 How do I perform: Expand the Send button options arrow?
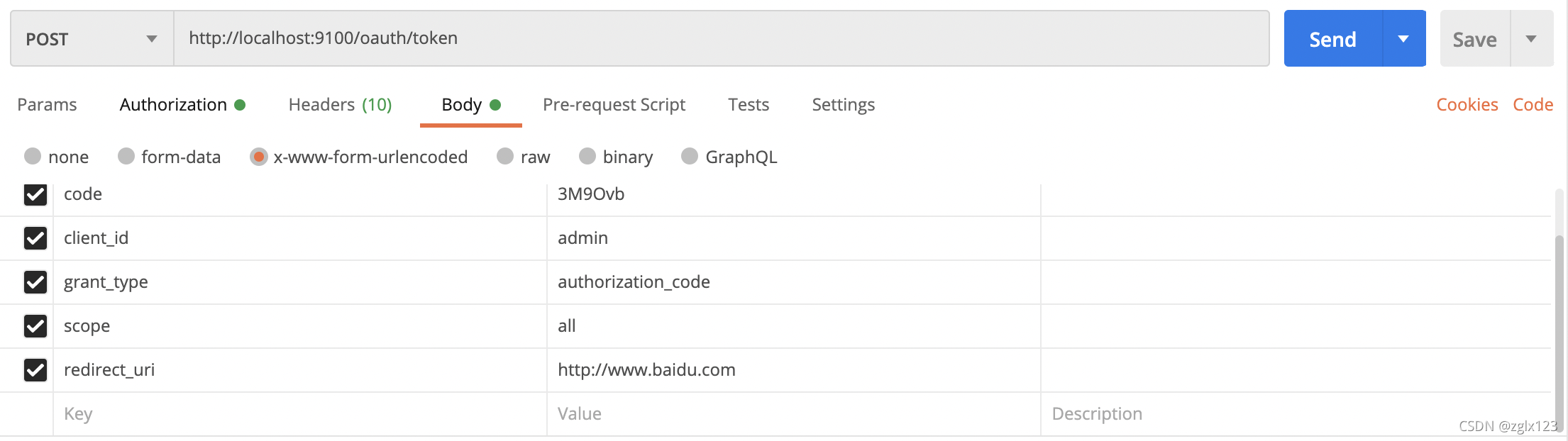pos(1403,39)
